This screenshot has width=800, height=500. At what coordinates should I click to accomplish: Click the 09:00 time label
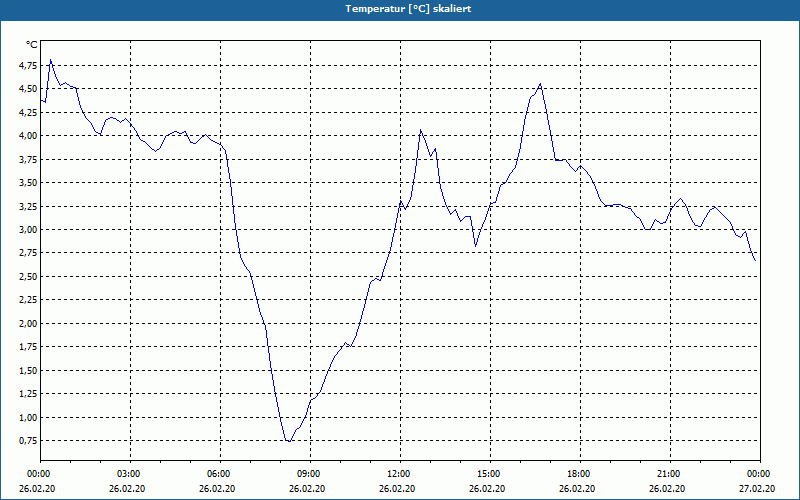point(310,474)
